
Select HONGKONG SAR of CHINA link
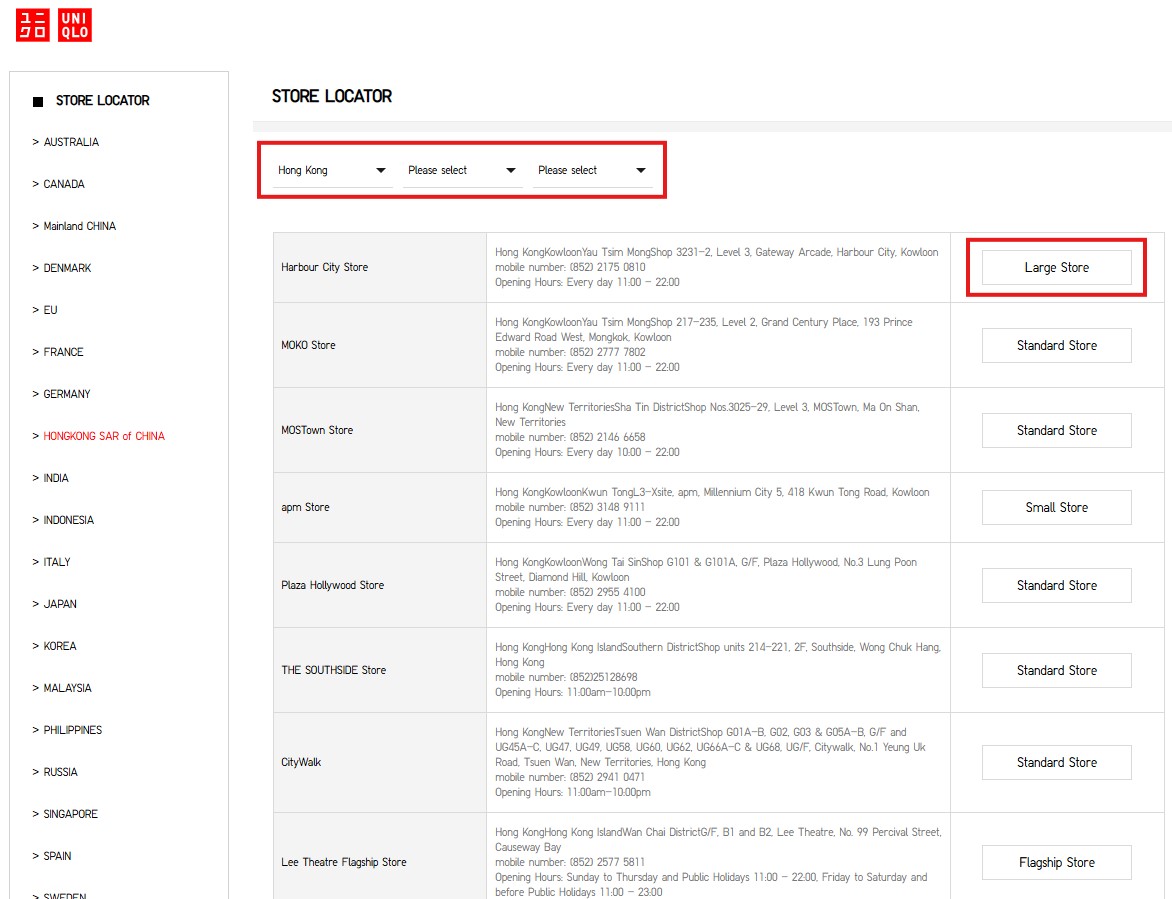pos(104,436)
